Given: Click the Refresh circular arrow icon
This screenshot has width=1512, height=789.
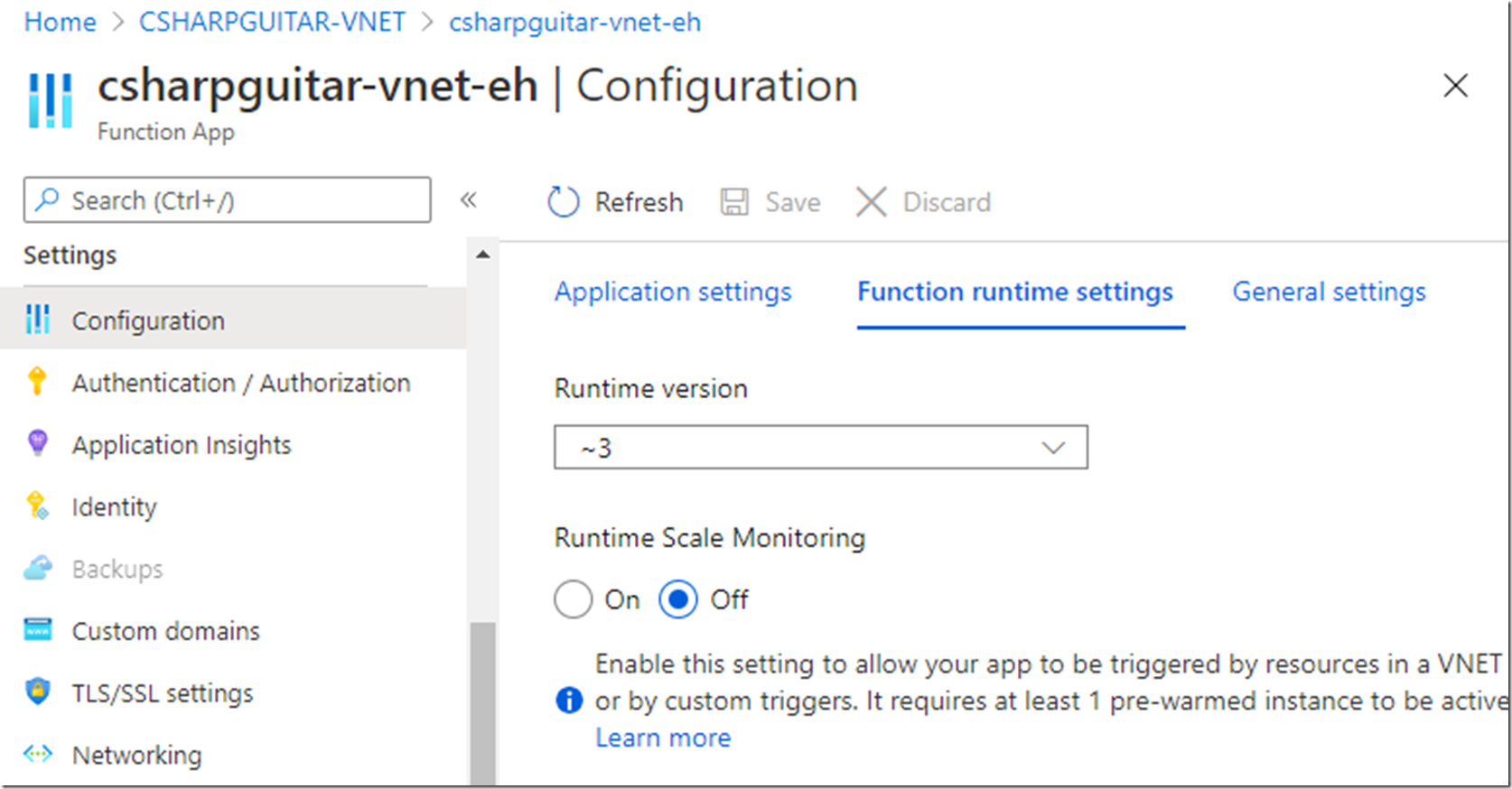Looking at the screenshot, I should coord(564,202).
